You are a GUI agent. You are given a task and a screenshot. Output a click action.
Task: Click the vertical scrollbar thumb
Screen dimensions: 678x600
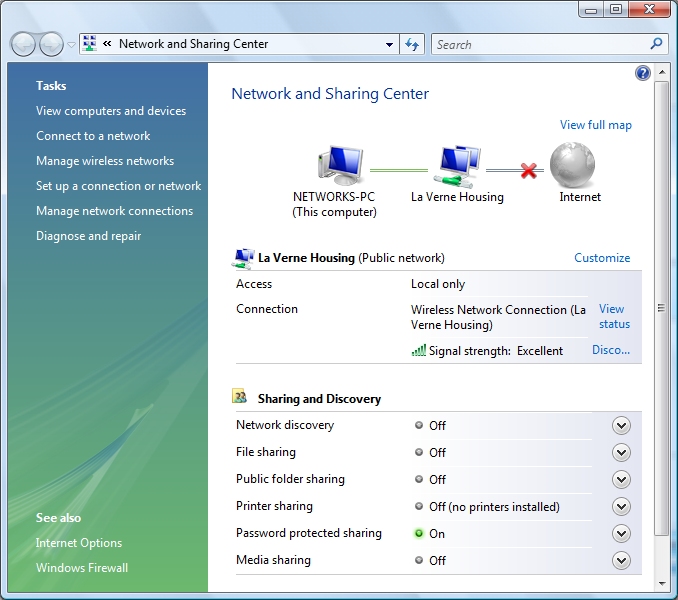click(x=661, y=308)
